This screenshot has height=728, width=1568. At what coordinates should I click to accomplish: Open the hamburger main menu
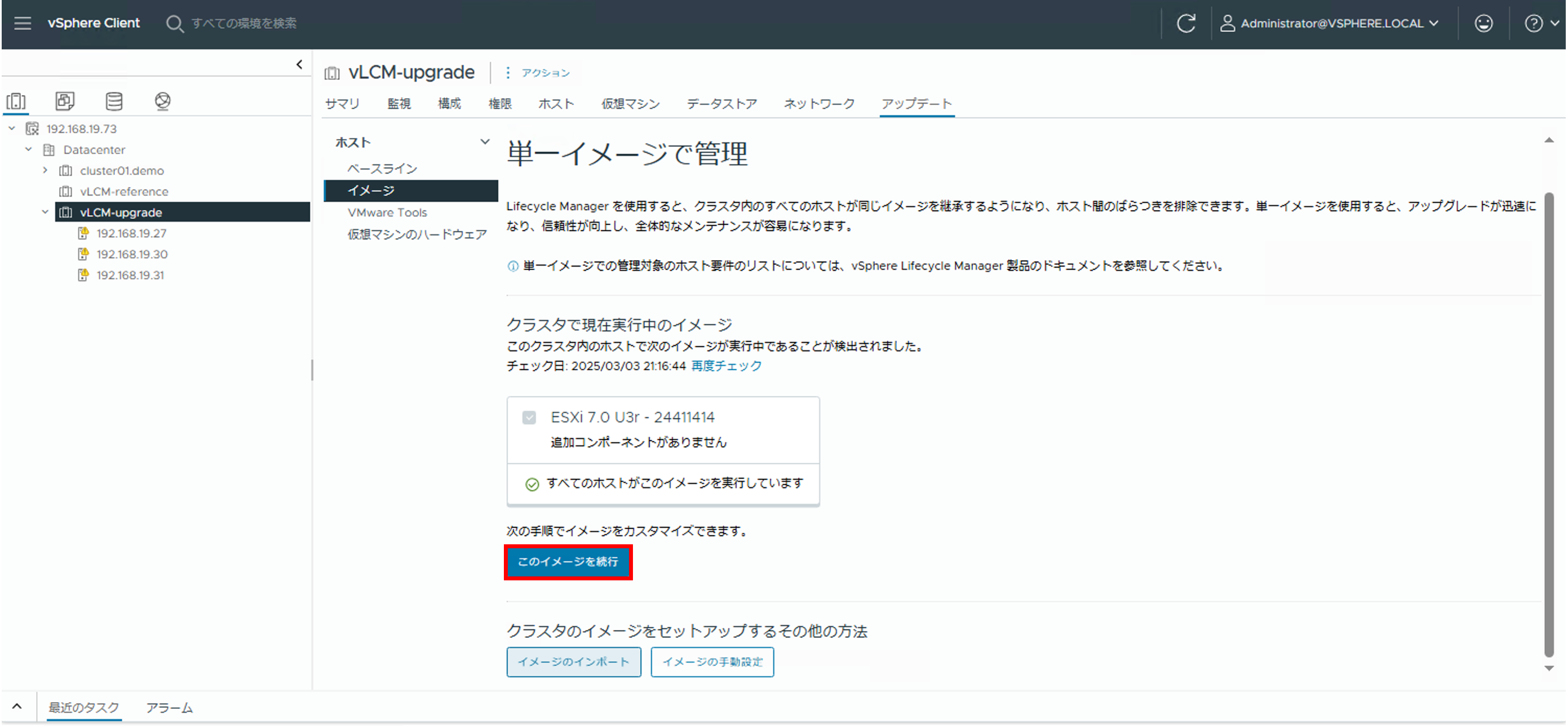(x=23, y=23)
